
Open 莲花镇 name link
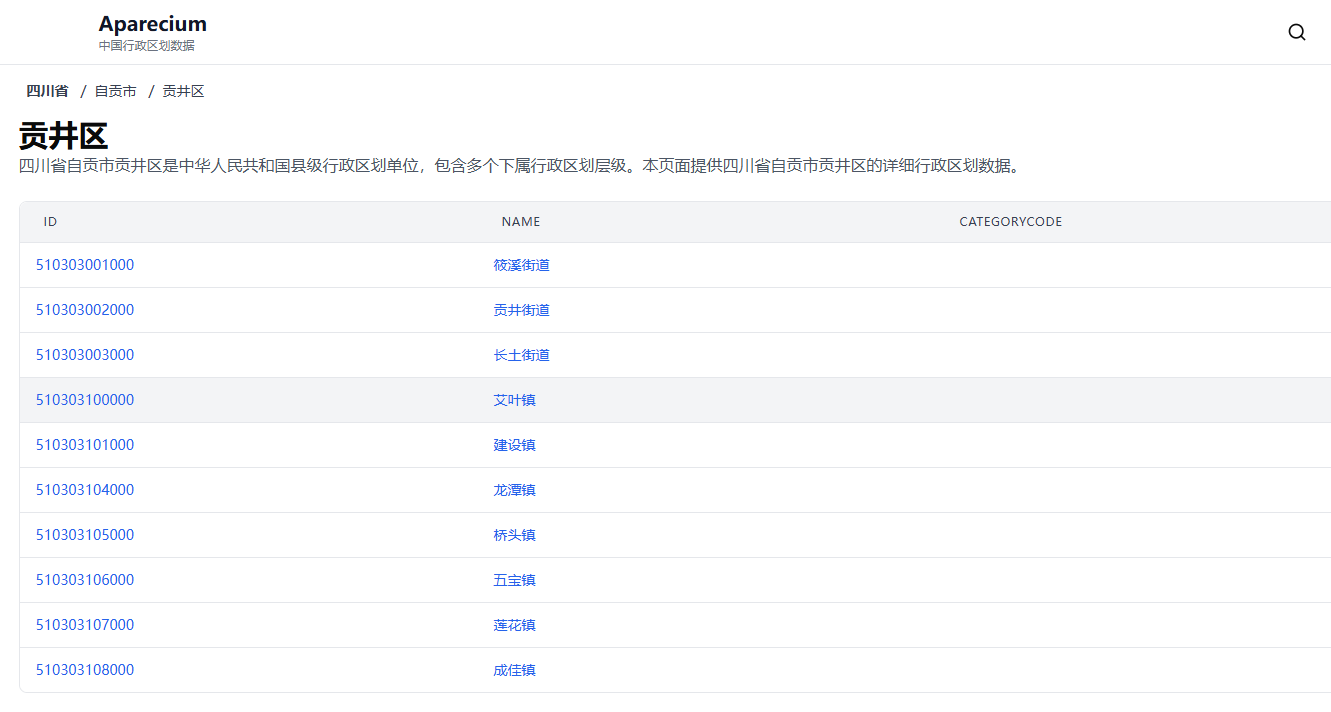pyautogui.click(x=515, y=625)
